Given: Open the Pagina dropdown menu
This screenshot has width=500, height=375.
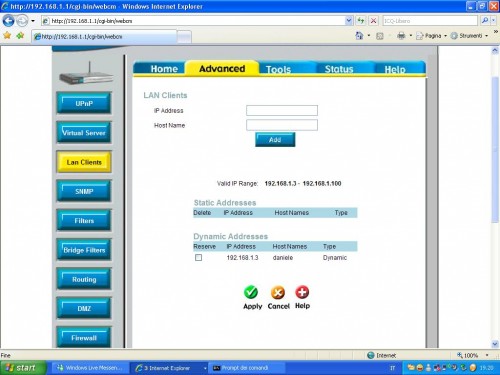Looking at the screenshot, I should click(x=431, y=36).
